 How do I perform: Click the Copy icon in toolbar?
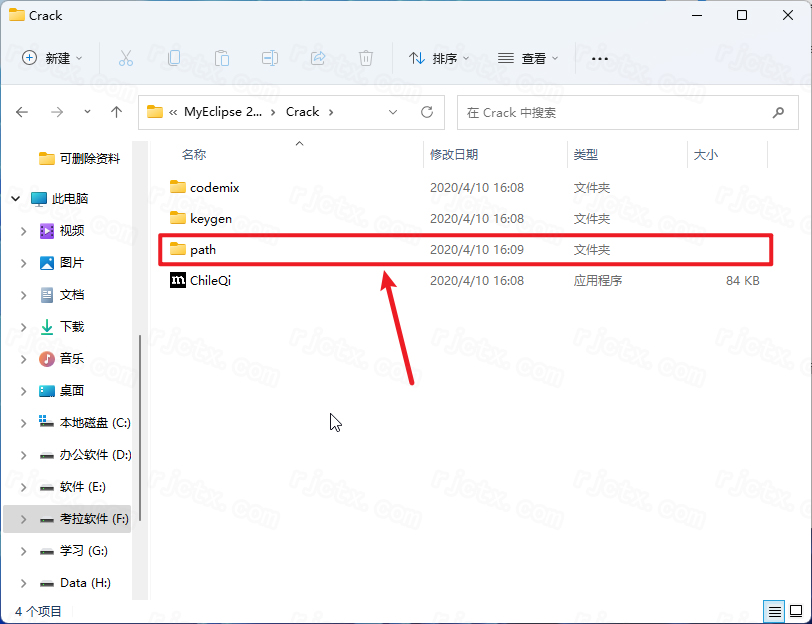click(x=174, y=58)
